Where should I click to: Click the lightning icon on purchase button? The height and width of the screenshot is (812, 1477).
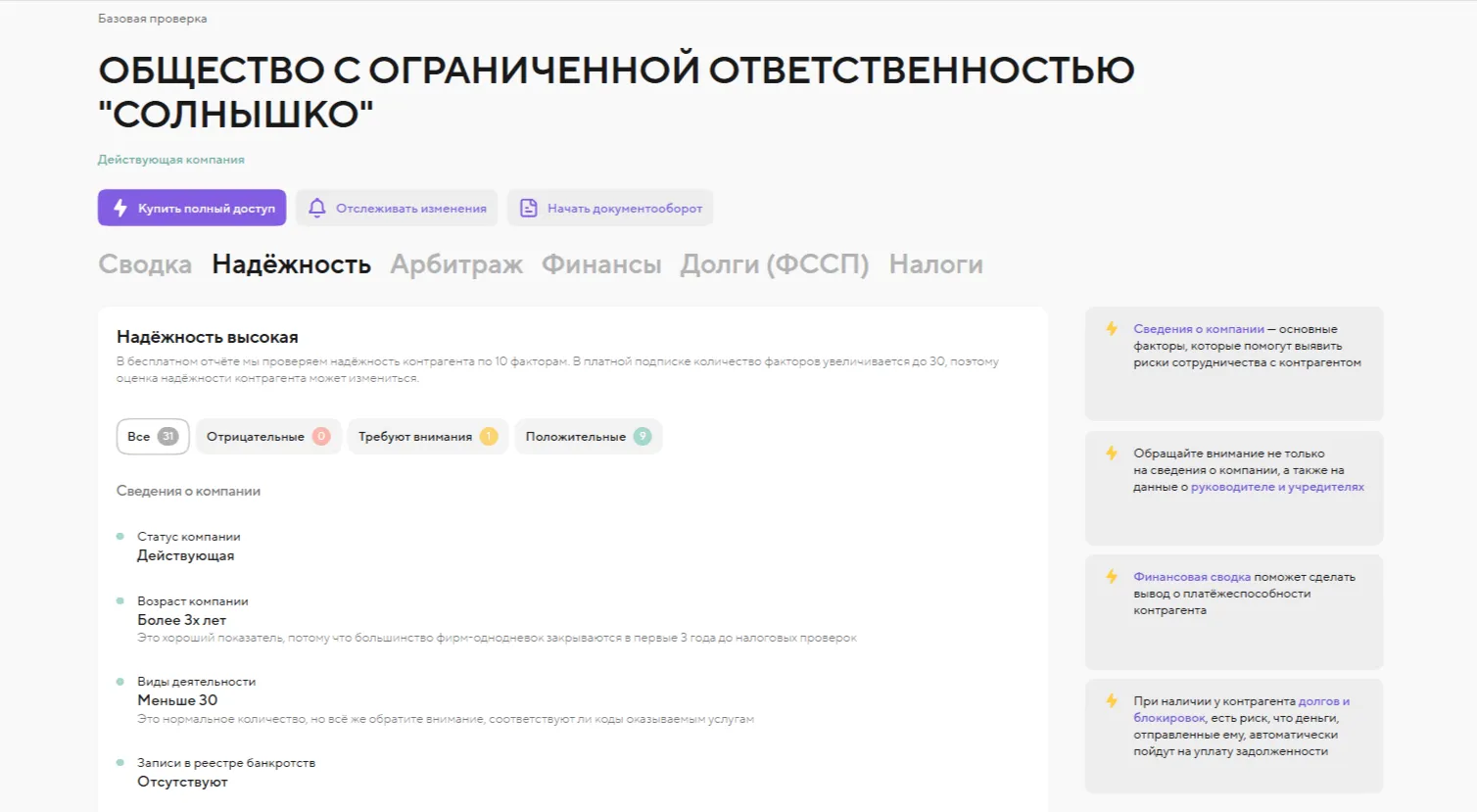coord(120,208)
